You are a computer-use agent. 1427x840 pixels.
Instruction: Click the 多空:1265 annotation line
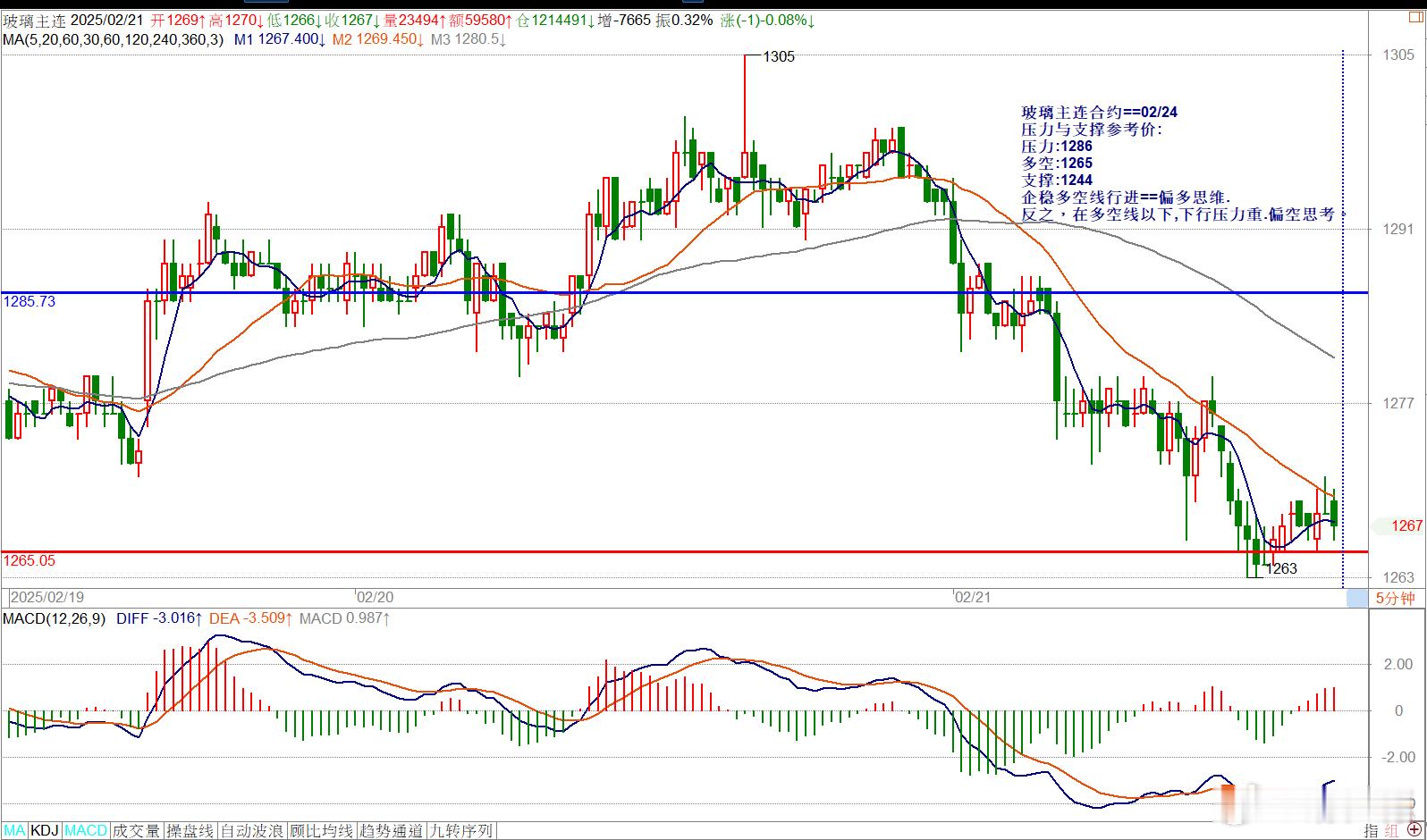(1057, 164)
